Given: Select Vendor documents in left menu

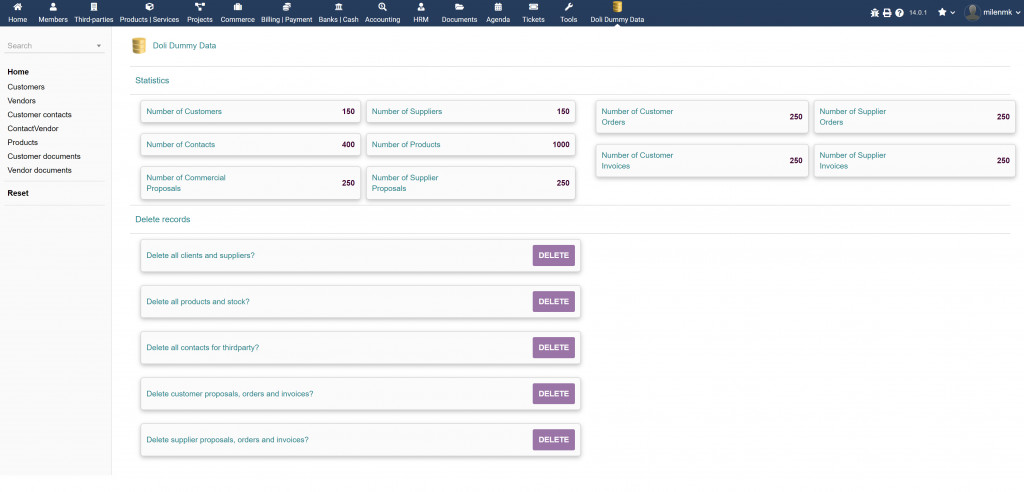Looking at the screenshot, I should pyautogui.click(x=39, y=170).
